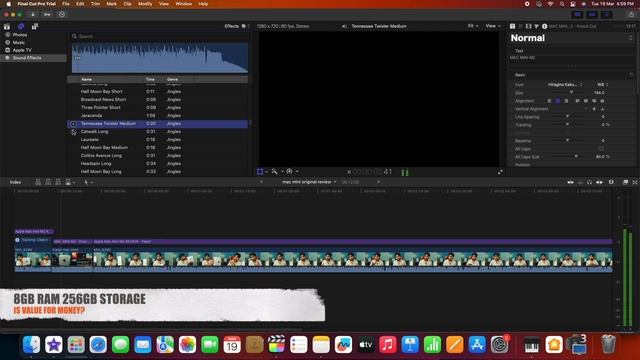Toggle the headphones solo icon in timeline

tap(589, 182)
